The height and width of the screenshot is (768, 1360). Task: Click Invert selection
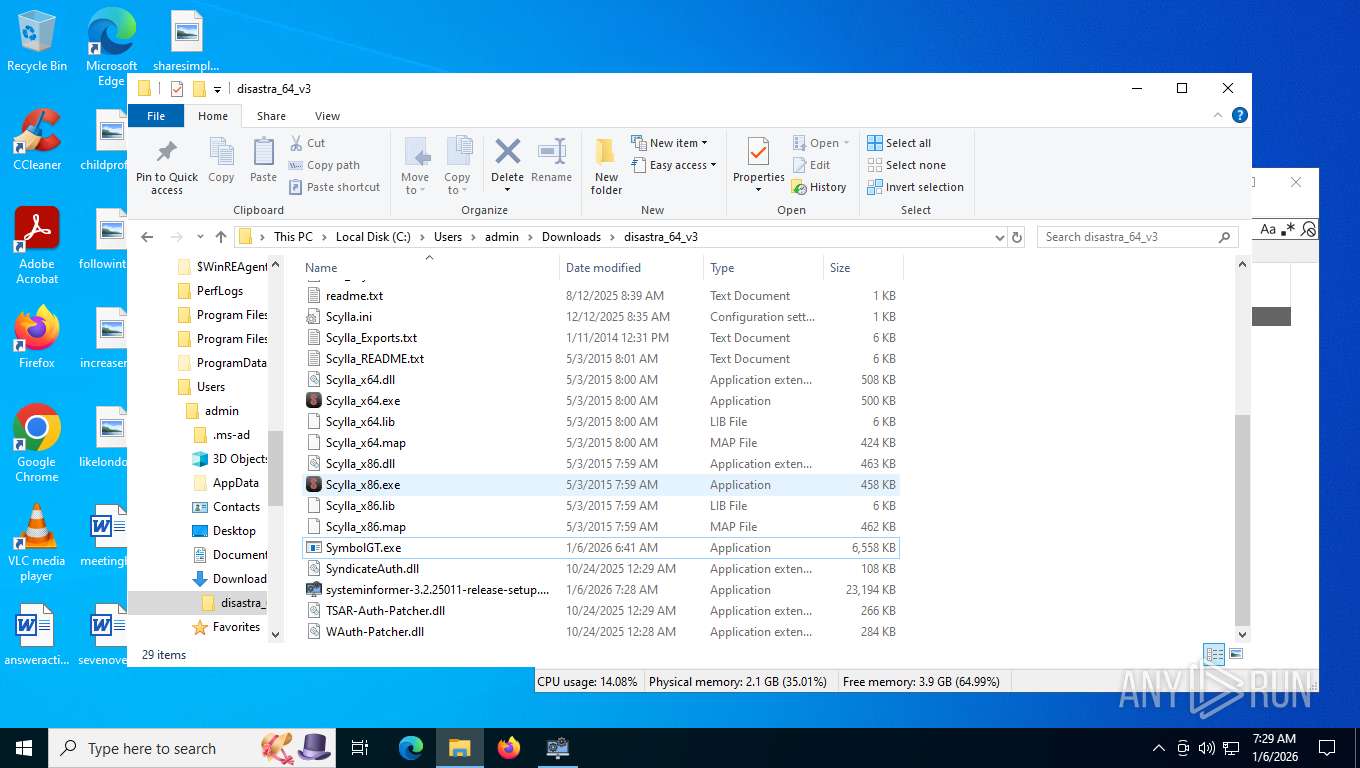915,187
